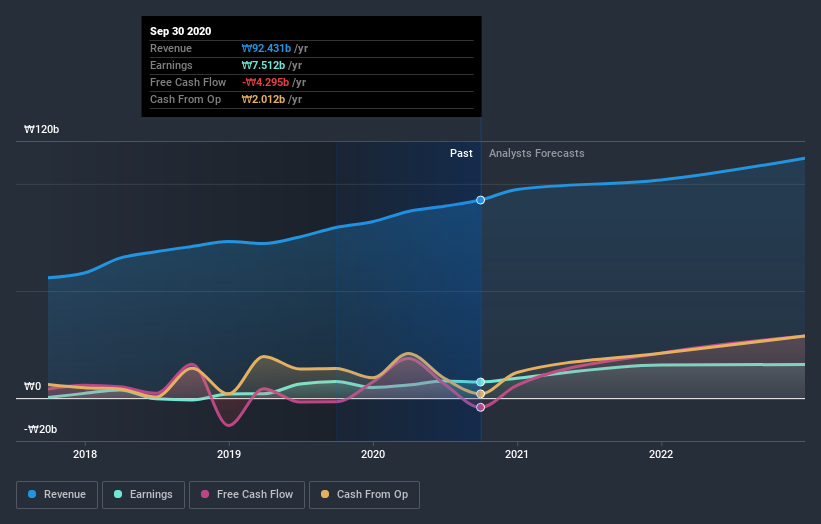This screenshot has height=524, width=821.
Task: Click the Analysts Forecasts label
Action: (537, 153)
